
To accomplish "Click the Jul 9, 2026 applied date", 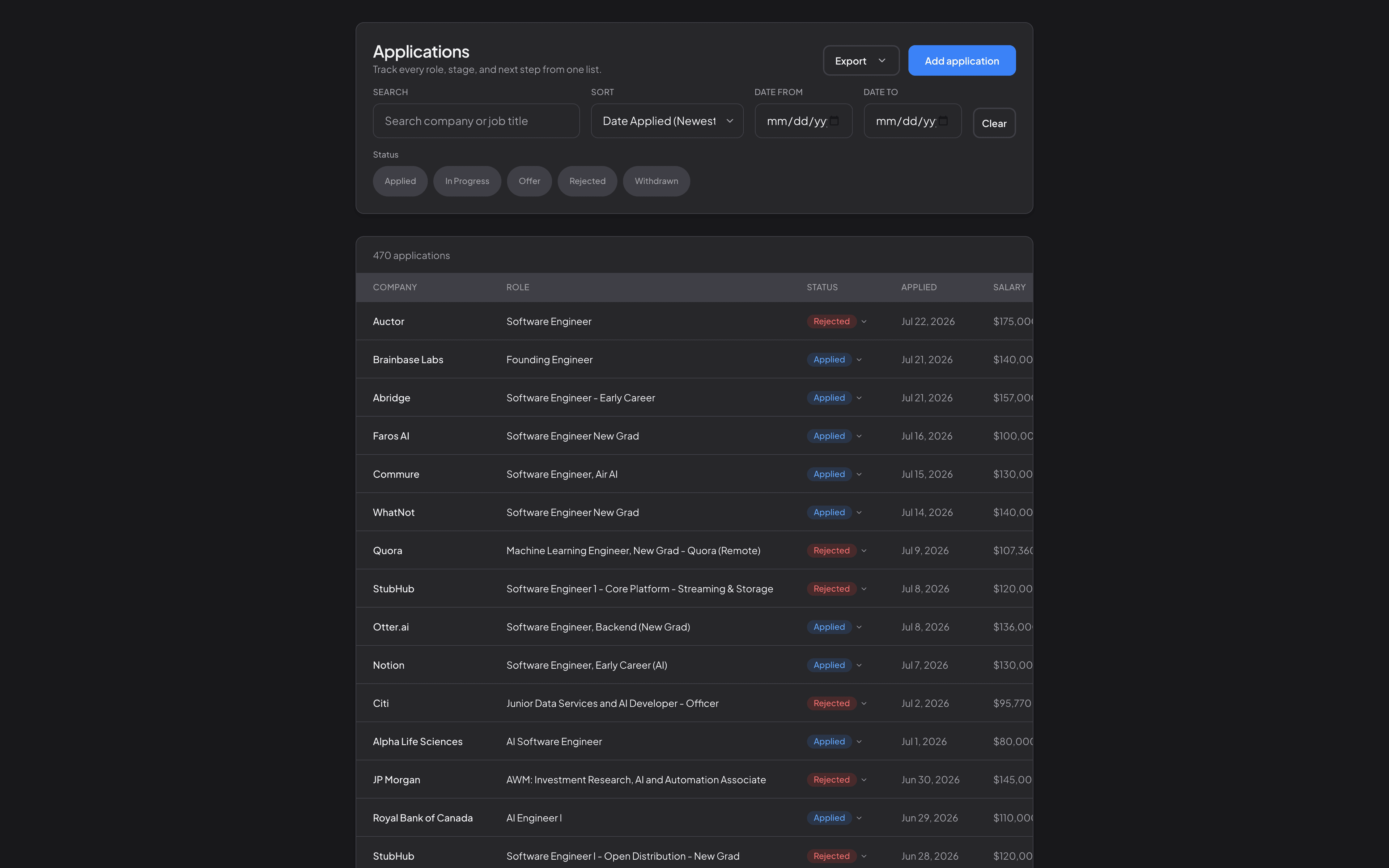I will tap(925, 550).
